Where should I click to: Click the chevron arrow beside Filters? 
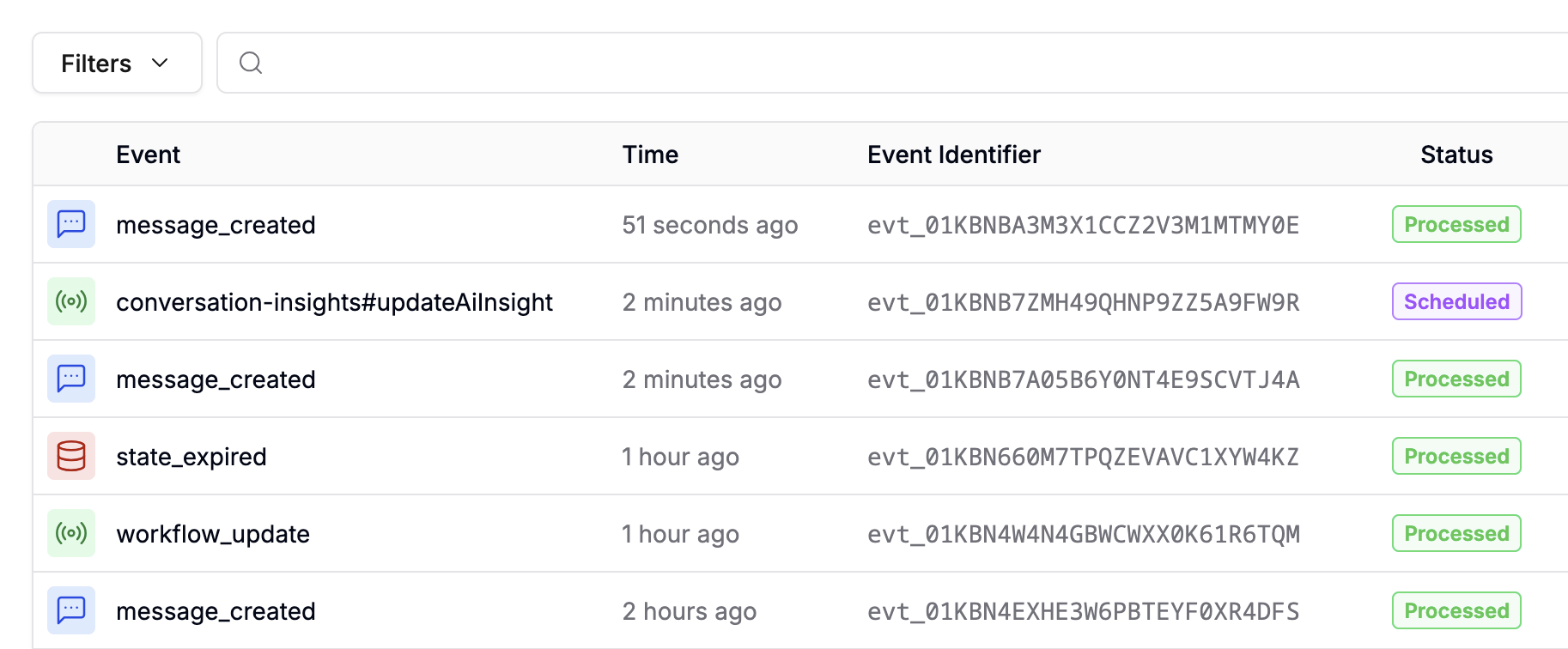[160, 63]
